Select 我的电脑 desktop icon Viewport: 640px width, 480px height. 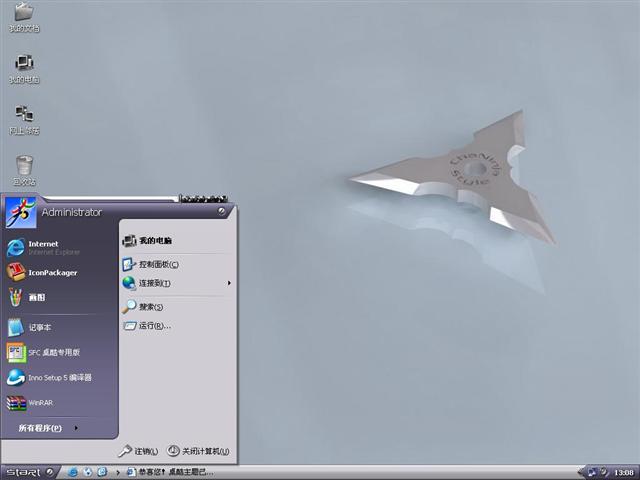[x=24, y=69]
